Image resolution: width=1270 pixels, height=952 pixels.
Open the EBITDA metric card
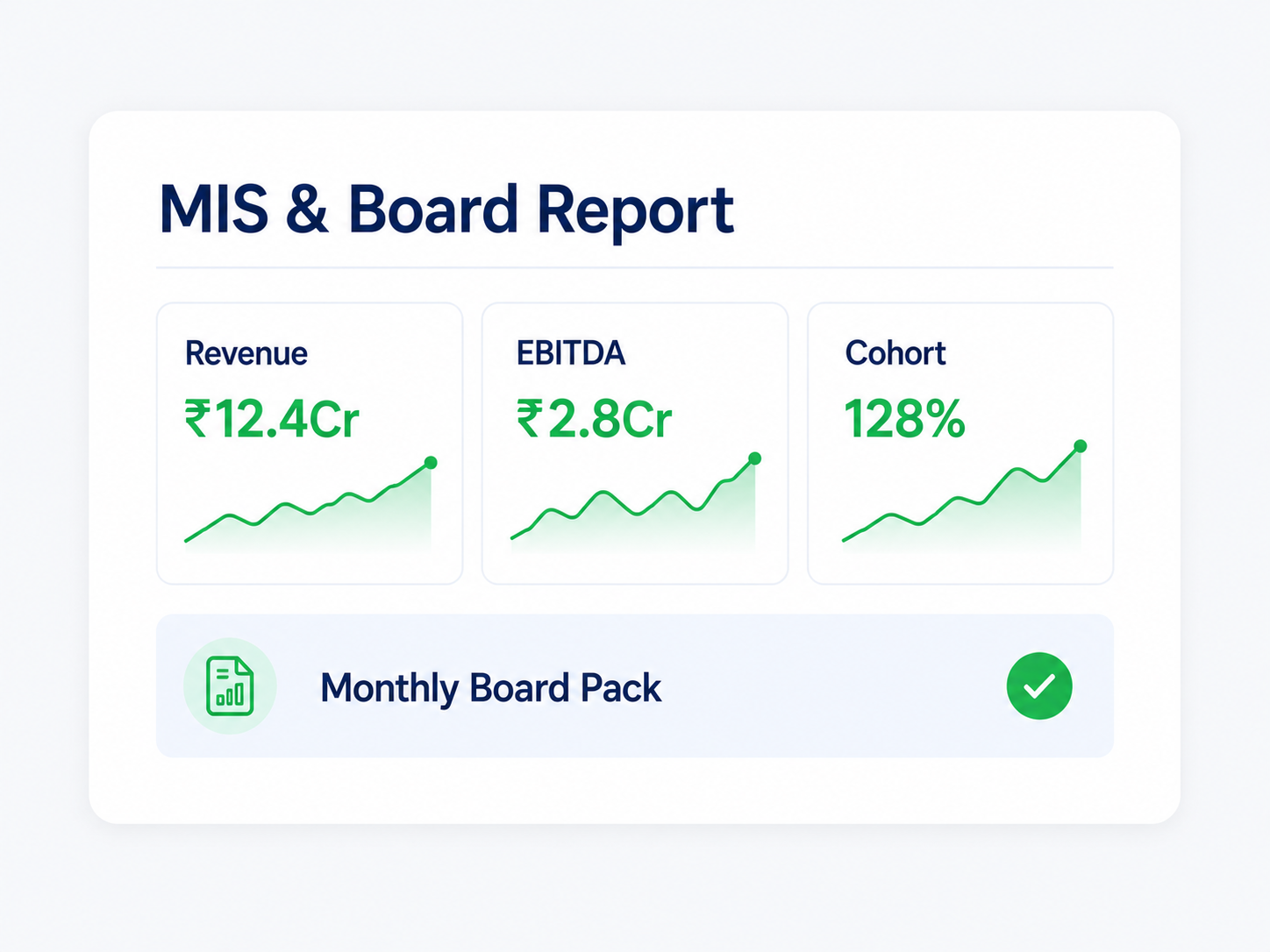[635, 444]
